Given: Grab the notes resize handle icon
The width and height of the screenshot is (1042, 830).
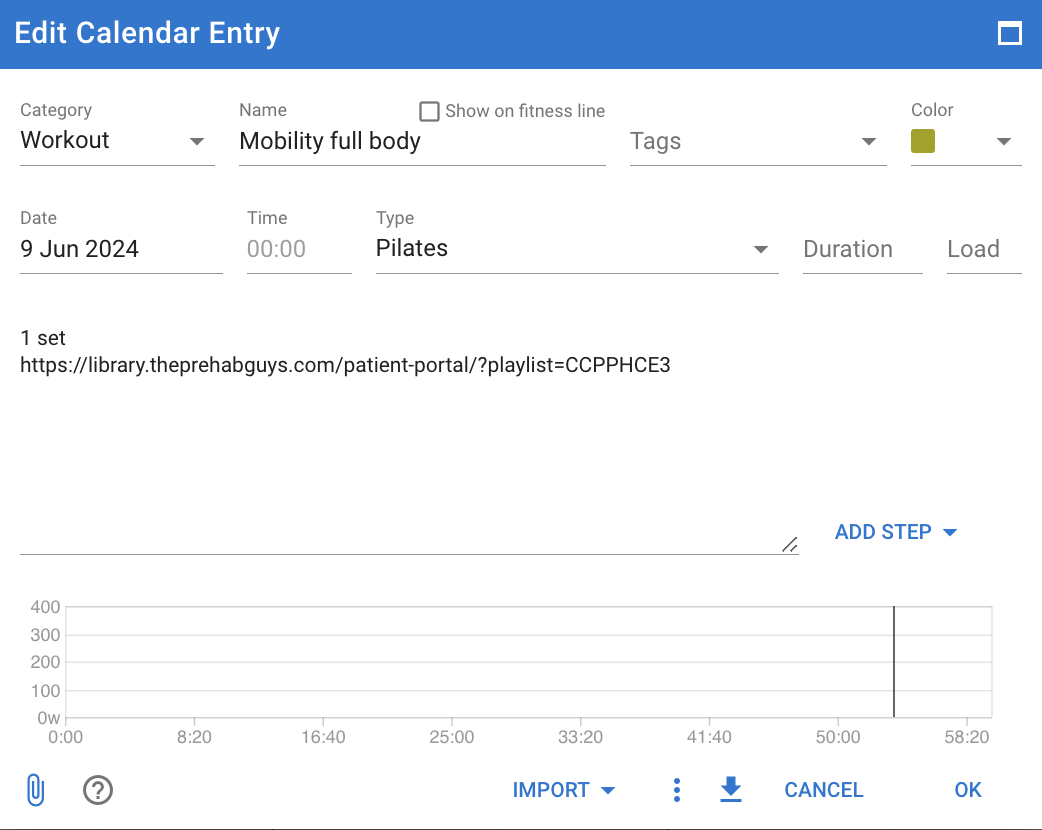Looking at the screenshot, I should coord(789,545).
